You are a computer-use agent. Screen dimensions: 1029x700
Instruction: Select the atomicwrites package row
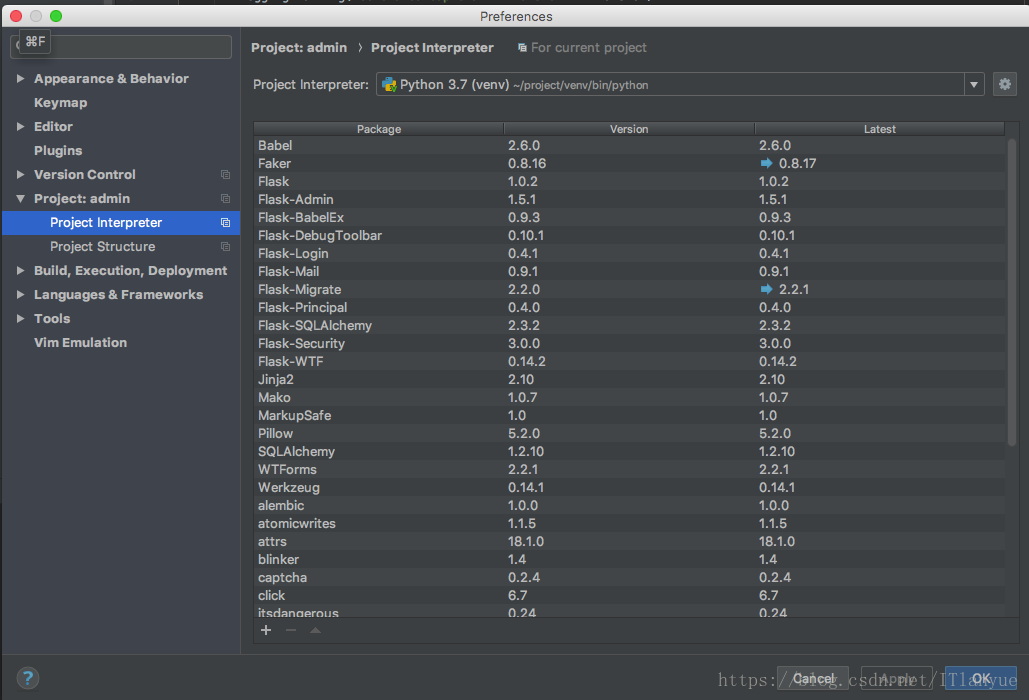[x=629, y=524]
